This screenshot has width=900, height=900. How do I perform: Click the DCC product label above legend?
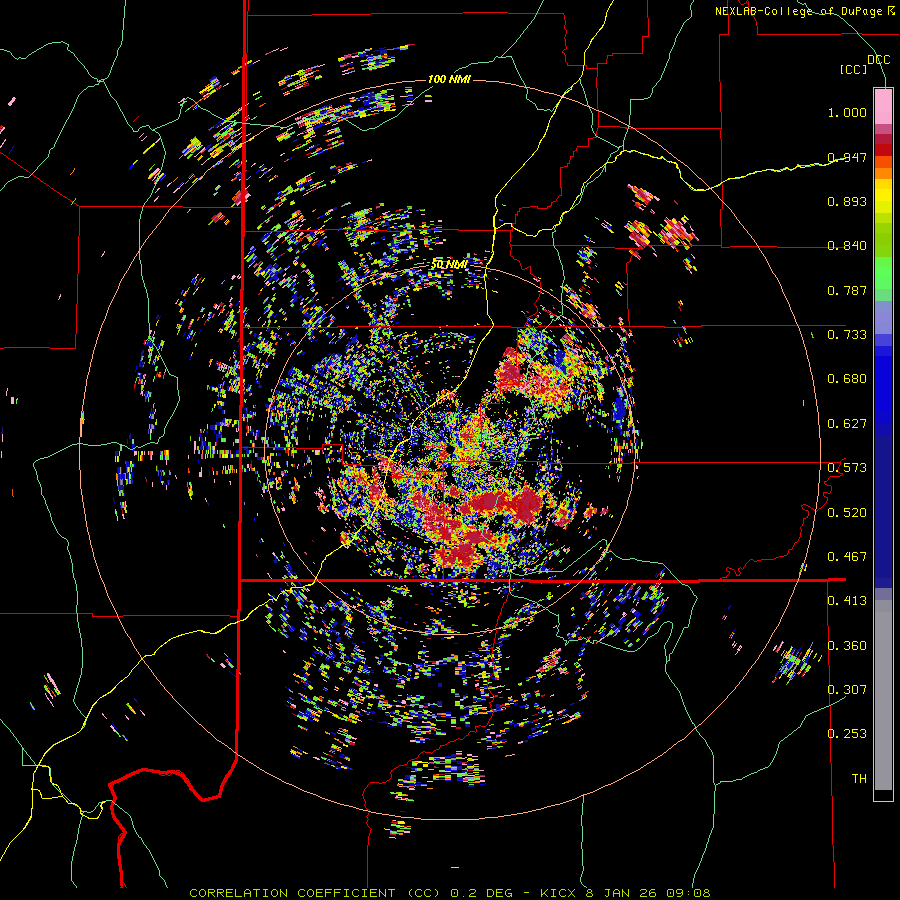878,60
